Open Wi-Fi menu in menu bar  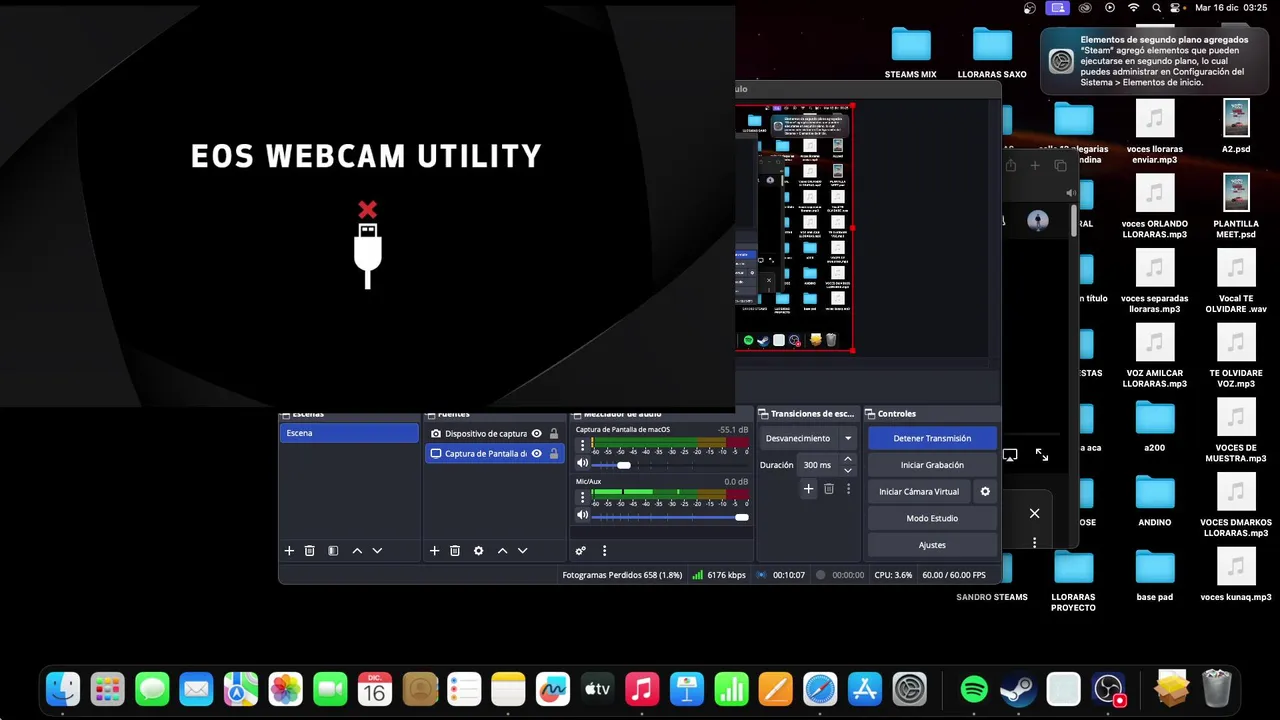tap(1134, 8)
